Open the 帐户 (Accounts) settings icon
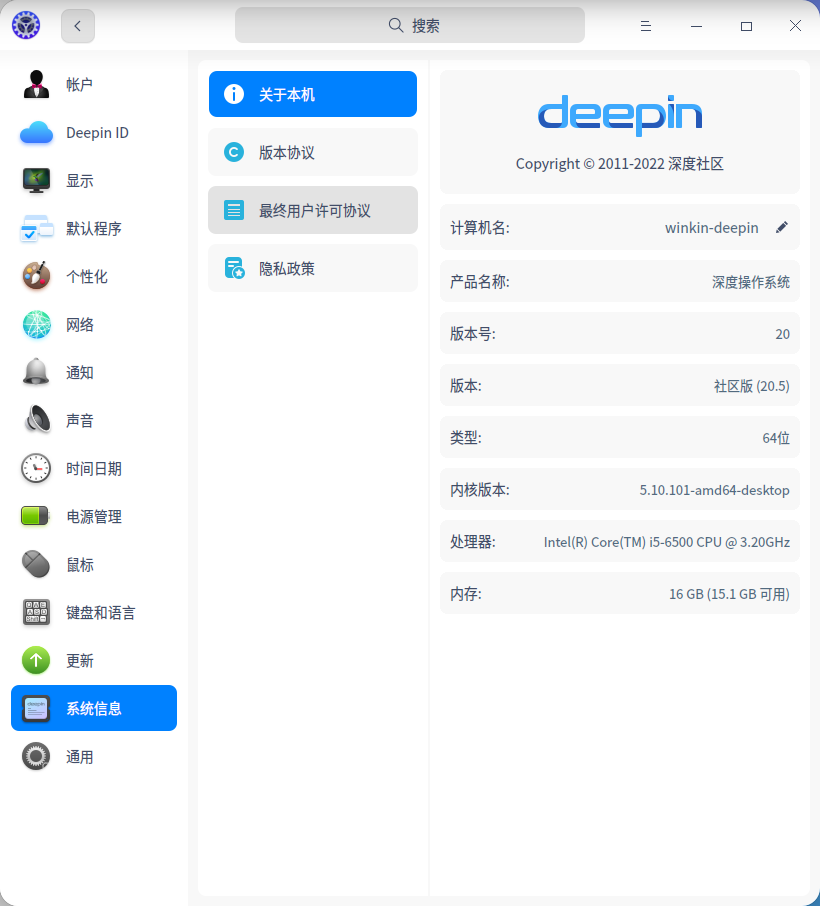 36,84
